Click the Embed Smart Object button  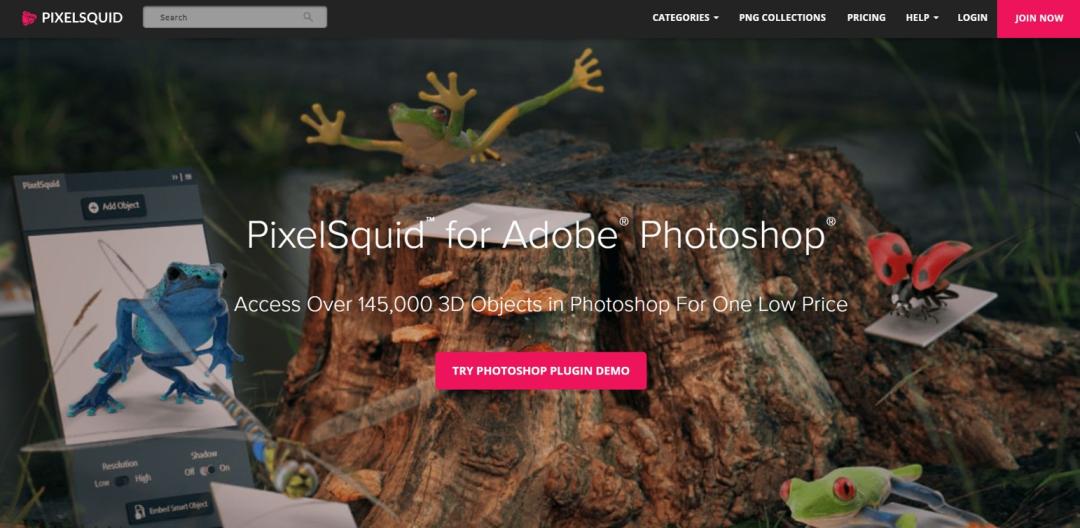pyautogui.click(x=170, y=508)
